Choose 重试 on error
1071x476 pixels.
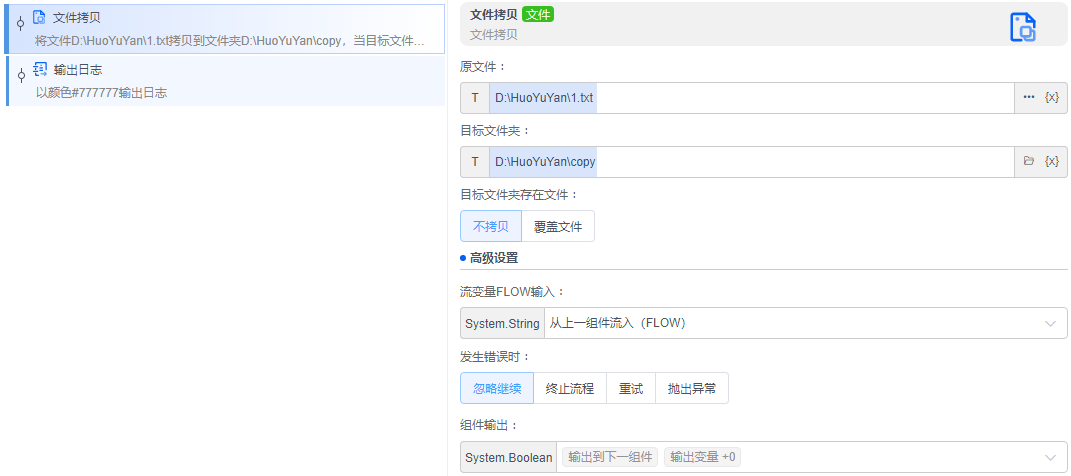coord(630,389)
